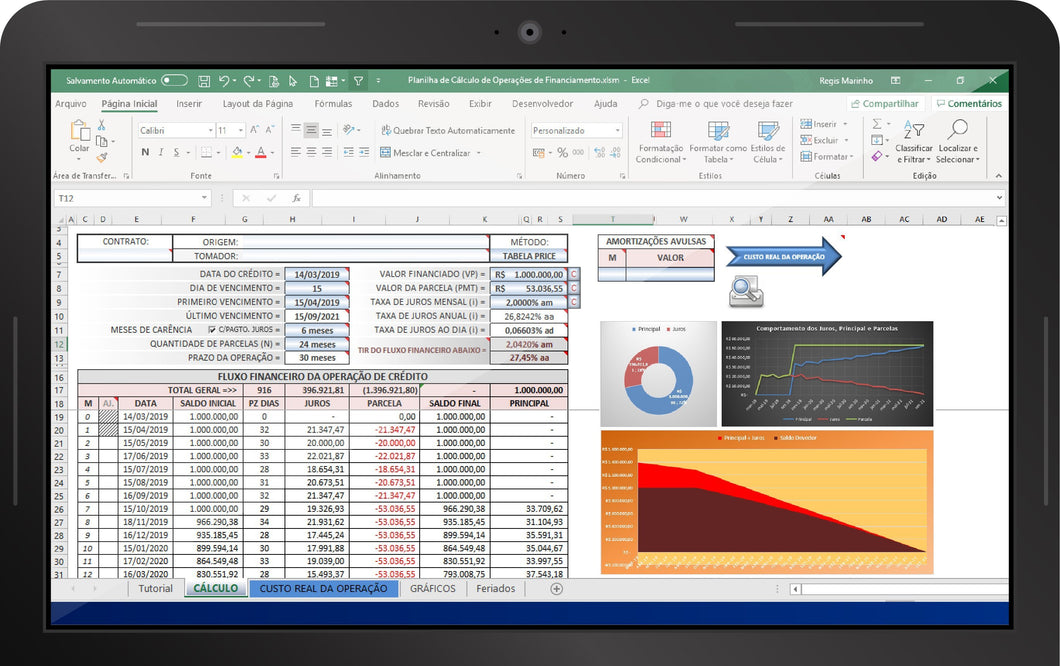Open the Desenvolvedor ribbon tab
The height and width of the screenshot is (666, 1060).
(542, 103)
